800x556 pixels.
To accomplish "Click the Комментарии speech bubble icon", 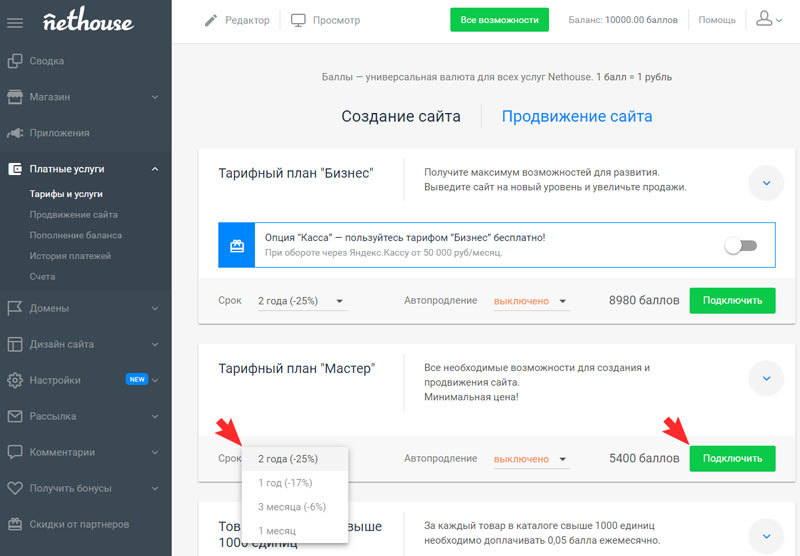I will tap(15, 452).
